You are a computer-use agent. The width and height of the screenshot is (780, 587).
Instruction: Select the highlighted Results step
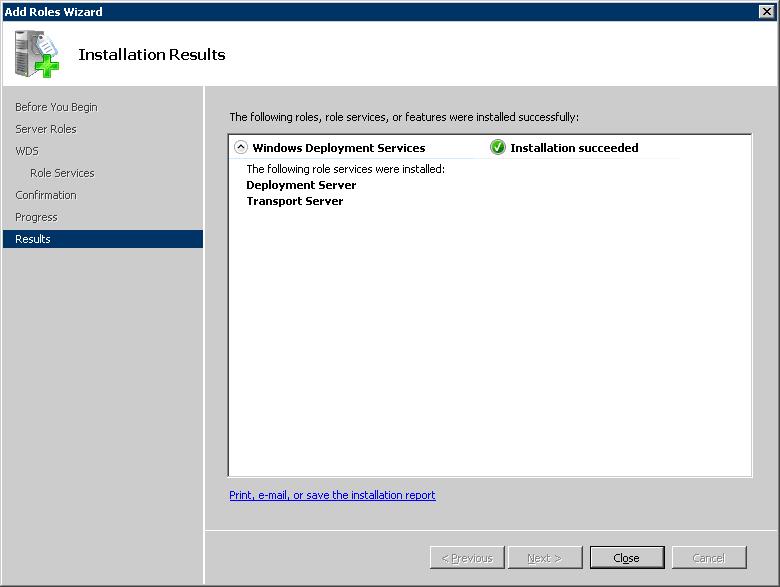coord(102,239)
